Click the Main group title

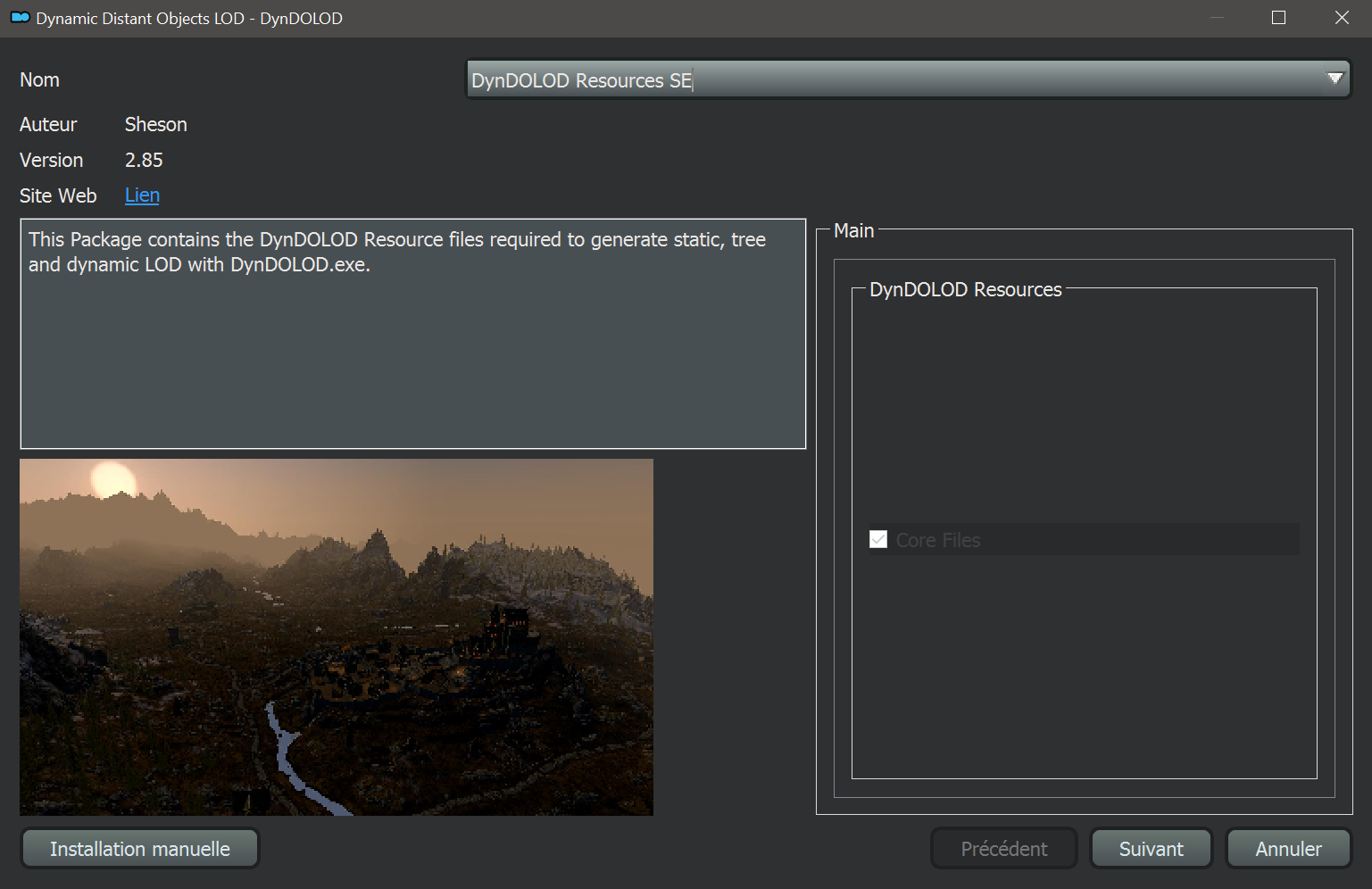854,231
